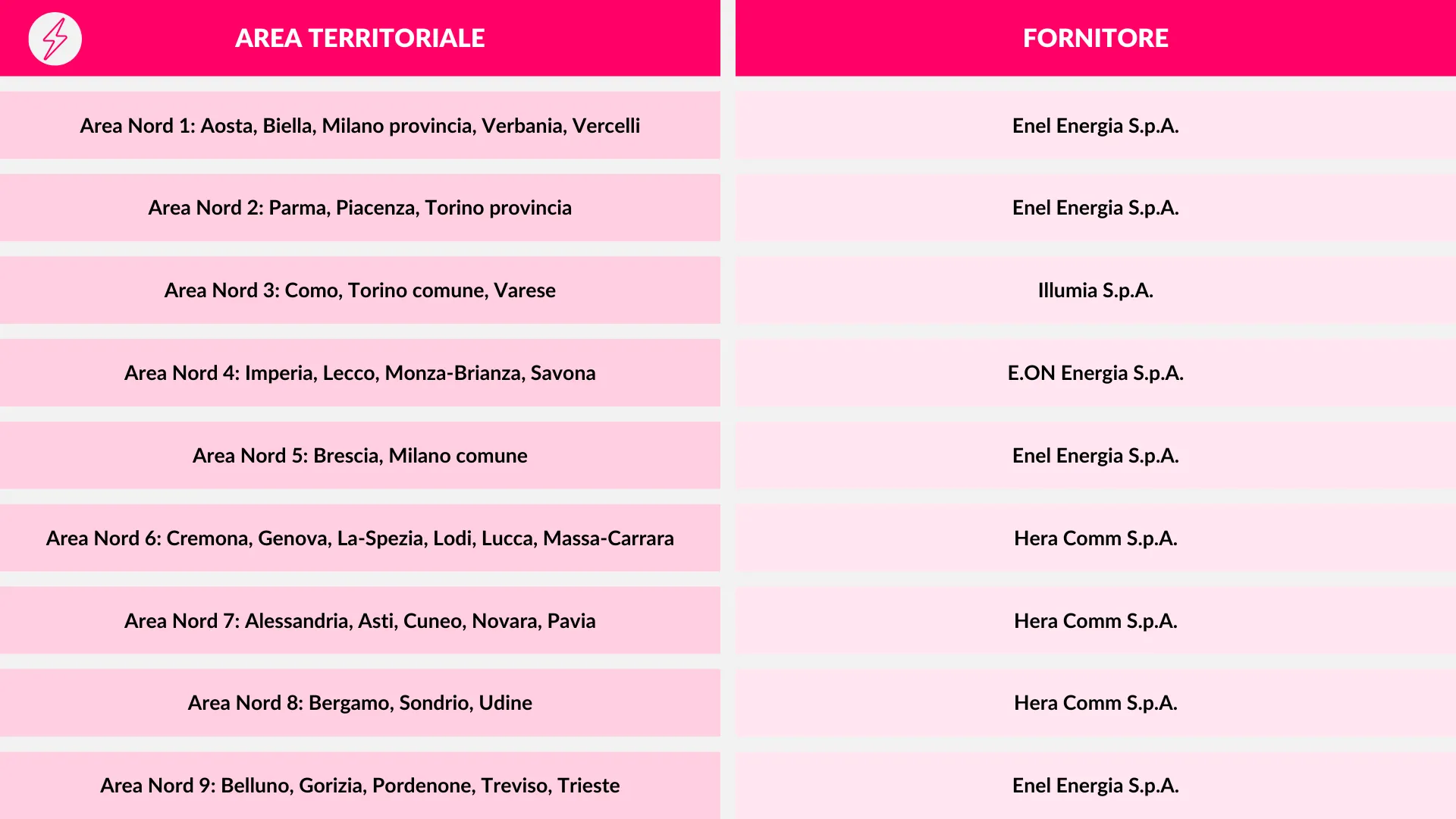This screenshot has width=1456, height=819.
Task: Click the AREA TERRITORIALE column header
Action: (x=359, y=38)
